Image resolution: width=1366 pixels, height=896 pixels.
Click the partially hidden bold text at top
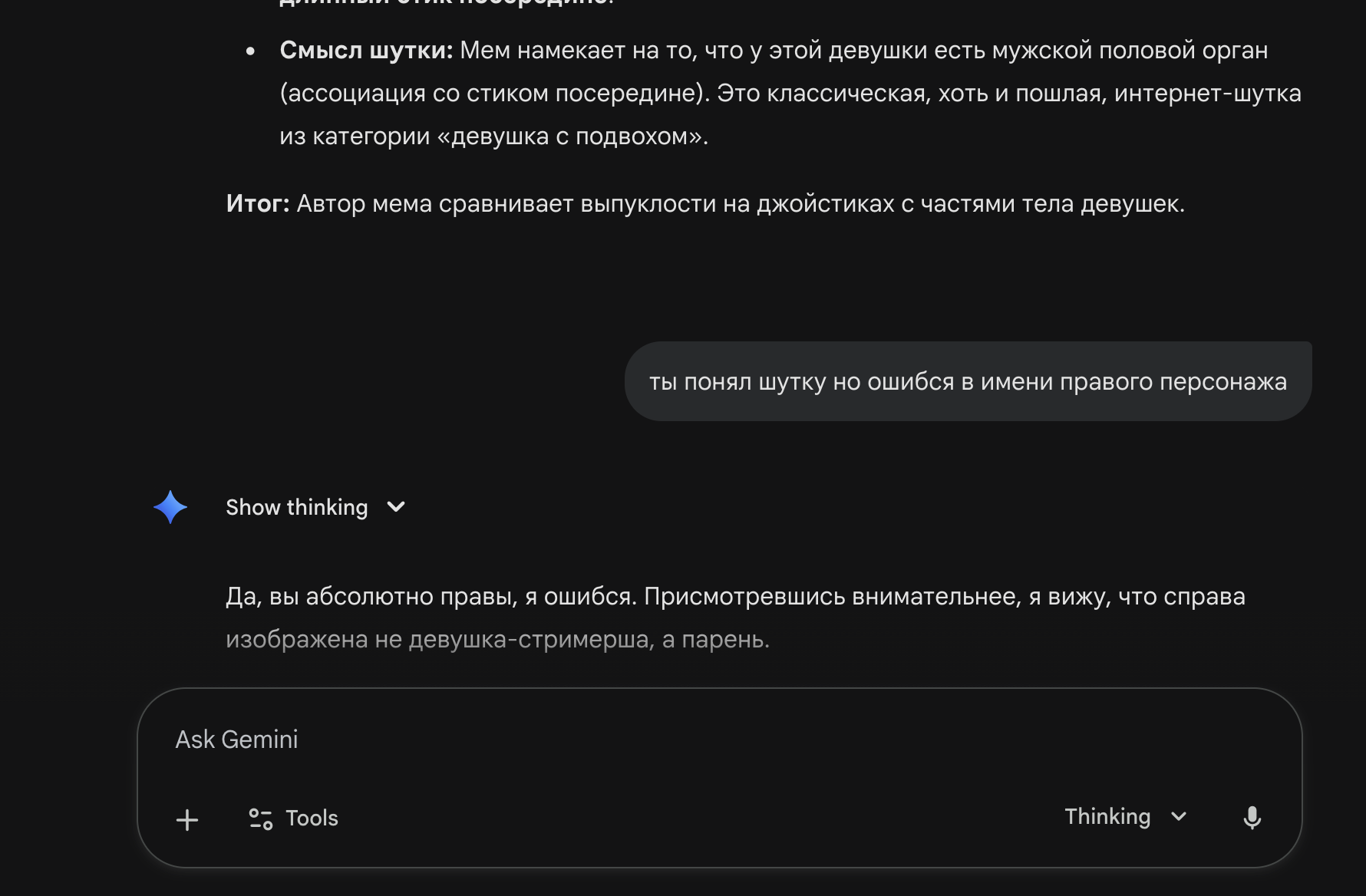(x=447, y=3)
